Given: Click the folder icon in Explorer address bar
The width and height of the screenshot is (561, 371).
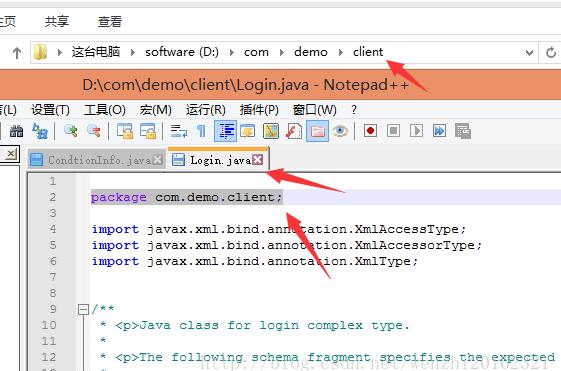Looking at the screenshot, I should click(x=40, y=53).
